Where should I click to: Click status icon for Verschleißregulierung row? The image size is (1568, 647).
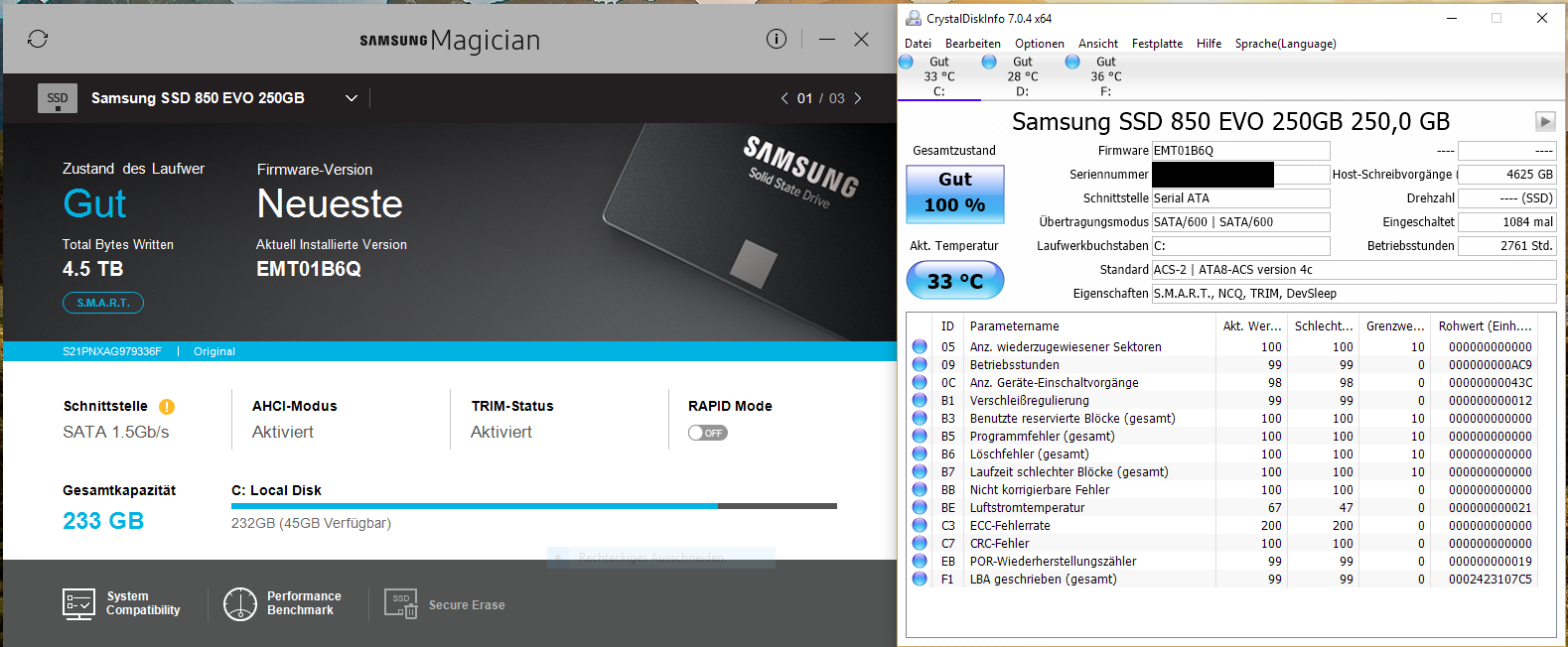coord(920,401)
